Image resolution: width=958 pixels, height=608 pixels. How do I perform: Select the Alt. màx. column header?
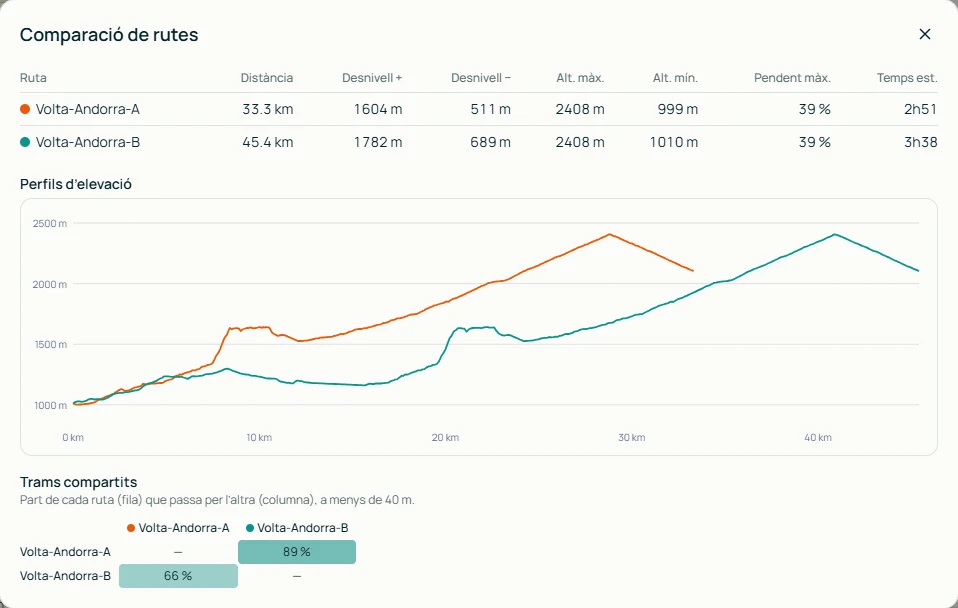pos(580,78)
